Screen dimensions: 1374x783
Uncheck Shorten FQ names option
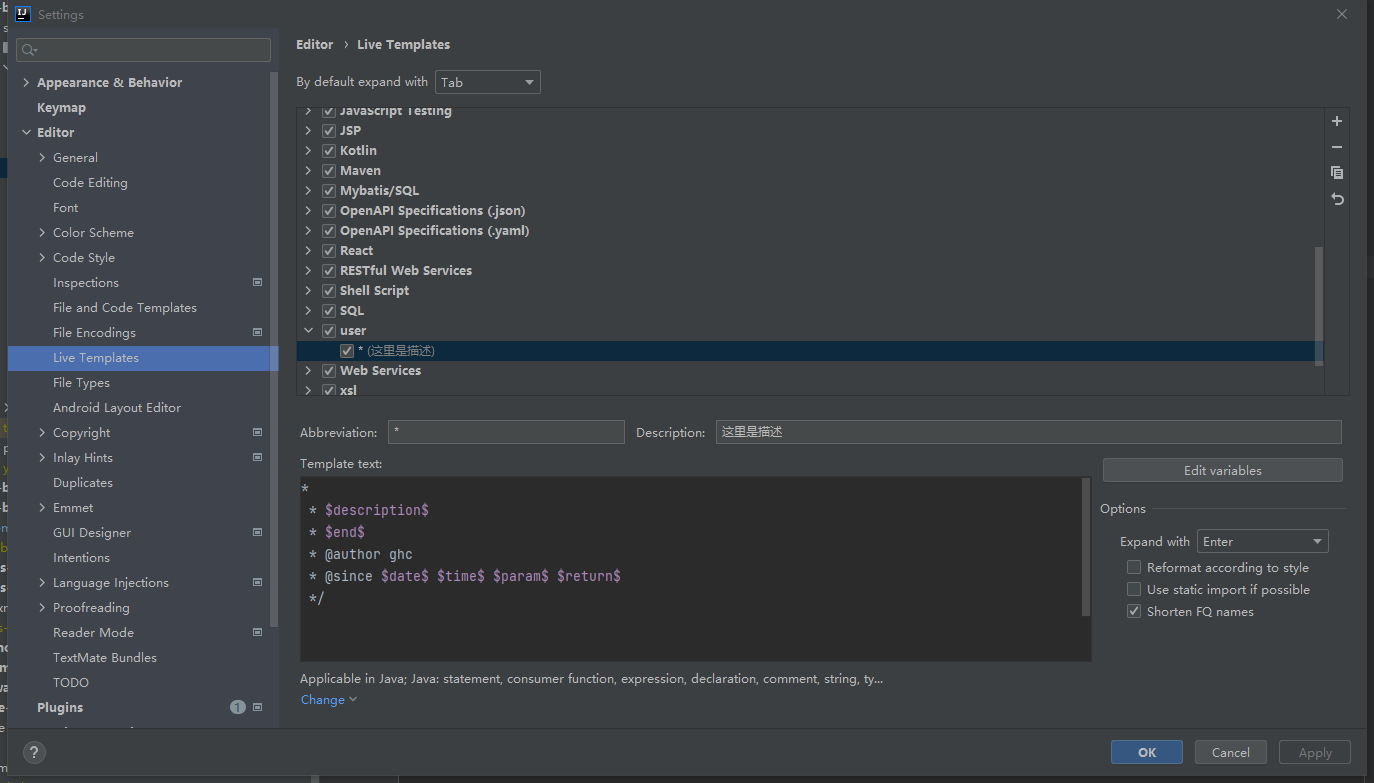tap(1134, 611)
